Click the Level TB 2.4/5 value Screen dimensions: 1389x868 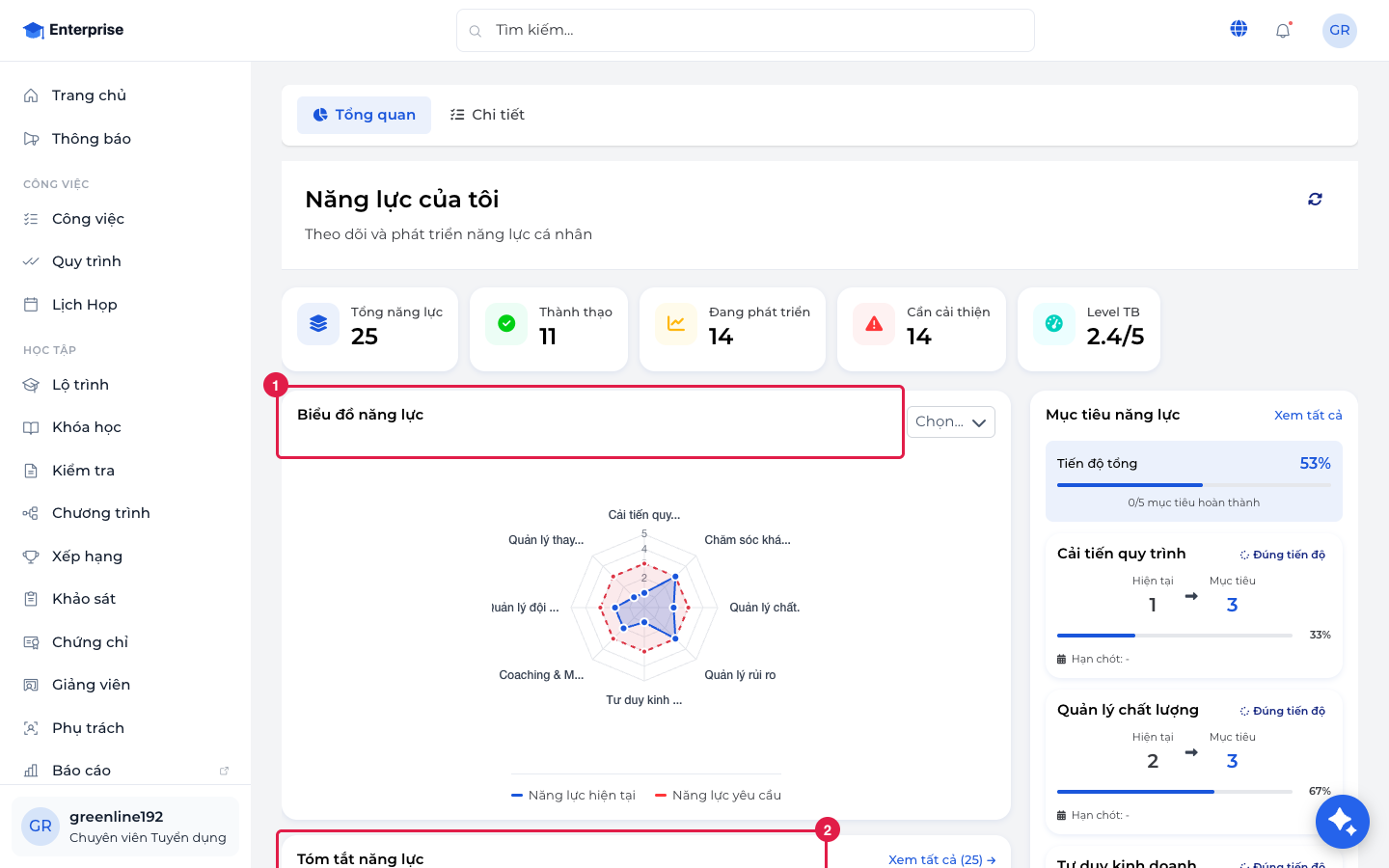(x=1115, y=337)
